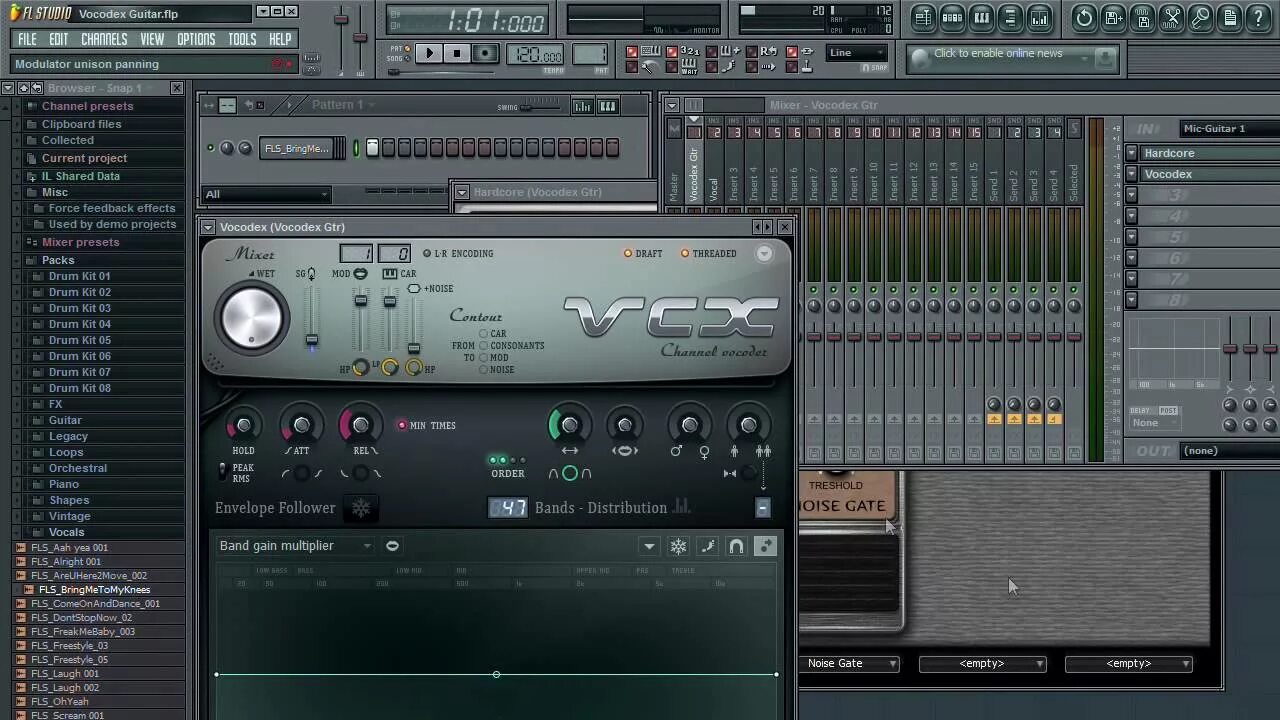Open the HELP menu

[x=280, y=40]
